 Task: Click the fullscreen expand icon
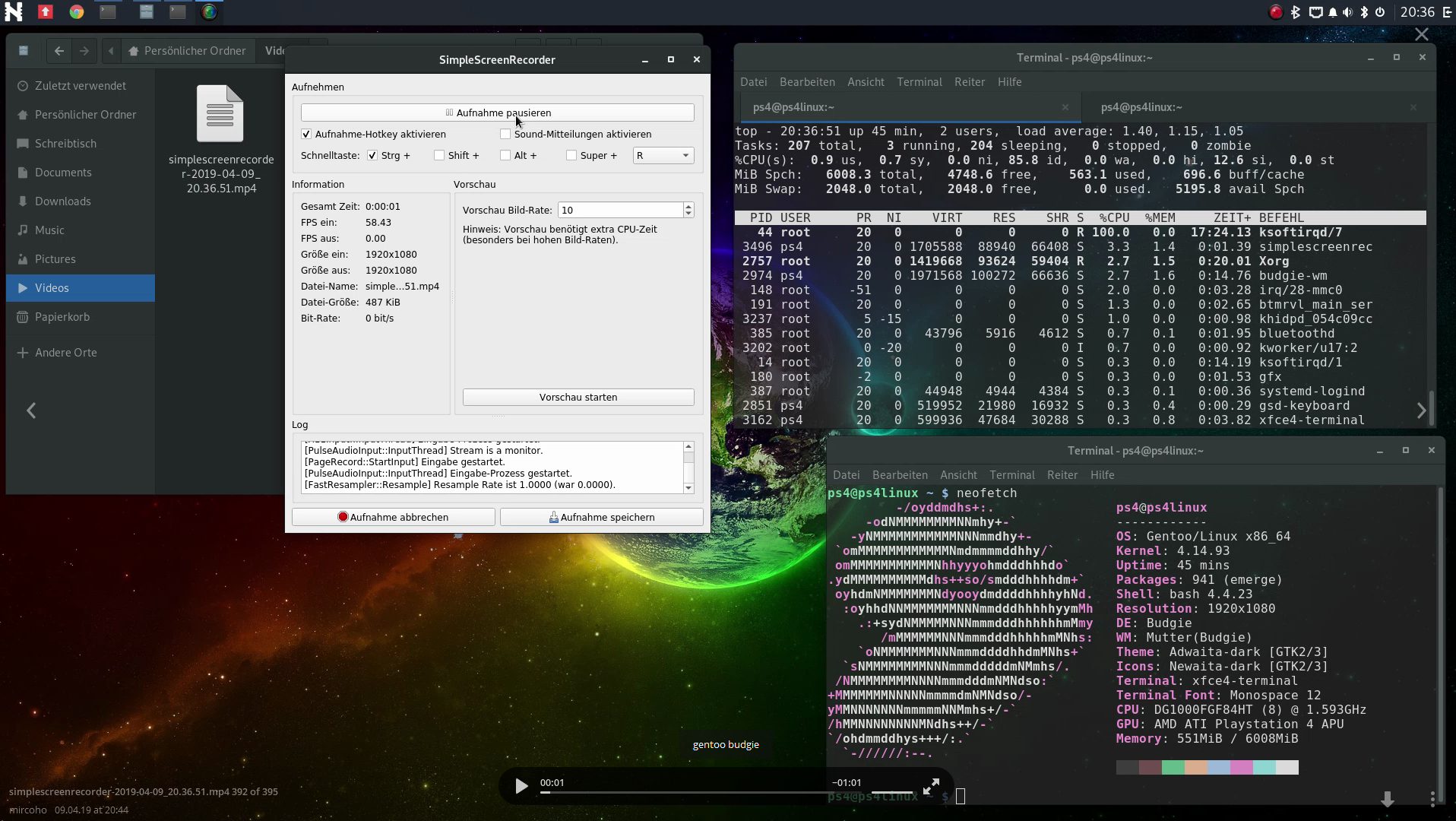click(931, 786)
